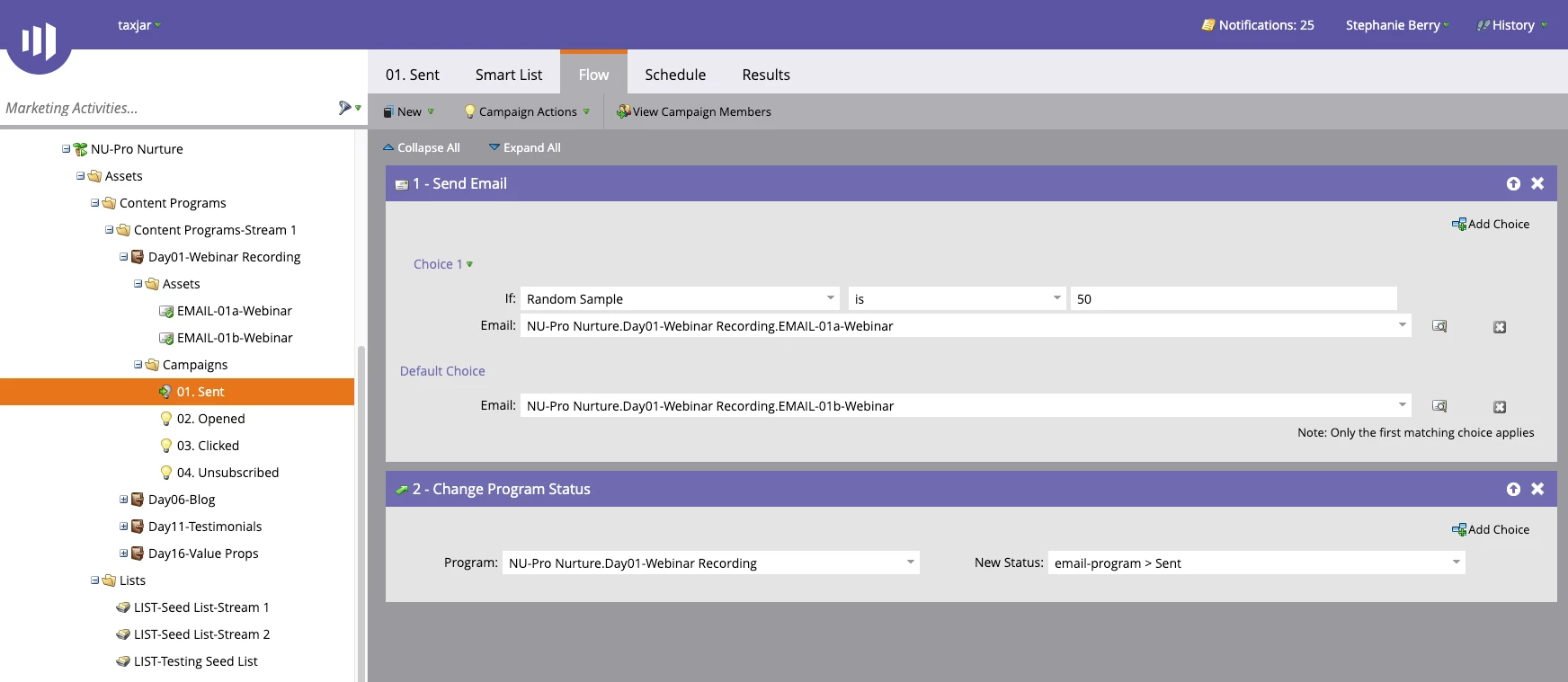Click the Change Program Status step icon
Viewport: 1568px width, 682px height.
point(402,490)
